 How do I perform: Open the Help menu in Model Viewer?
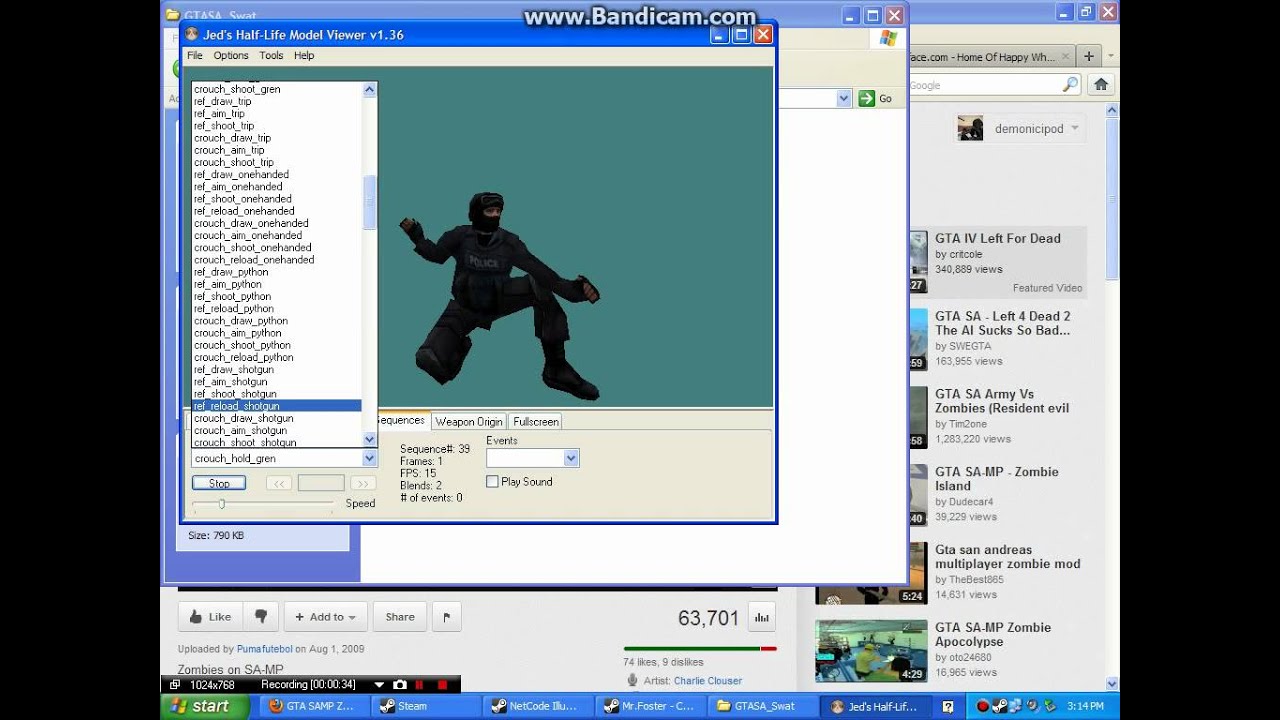pos(304,56)
